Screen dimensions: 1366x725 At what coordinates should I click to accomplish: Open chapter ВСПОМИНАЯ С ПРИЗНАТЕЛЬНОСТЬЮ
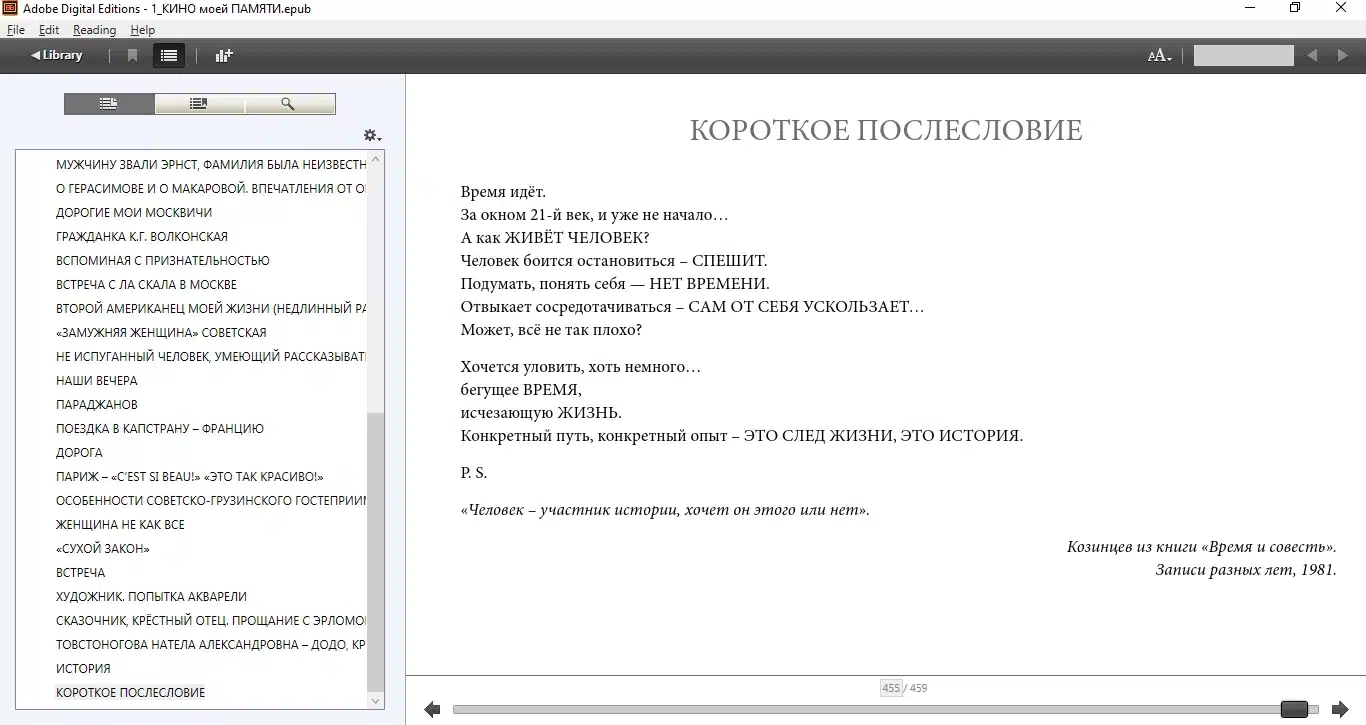click(x=163, y=260)
